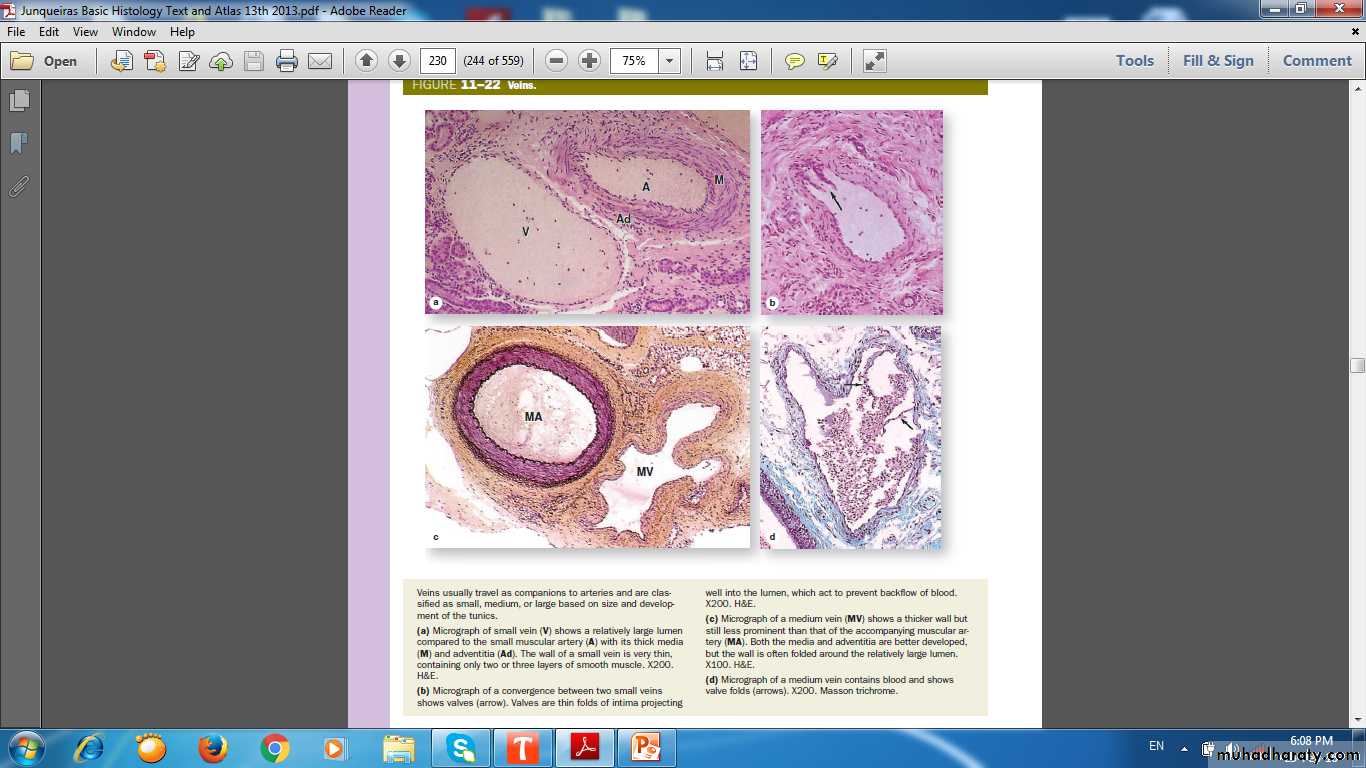
Task: Zoom in with the plus button
Action: pos(590,61)
